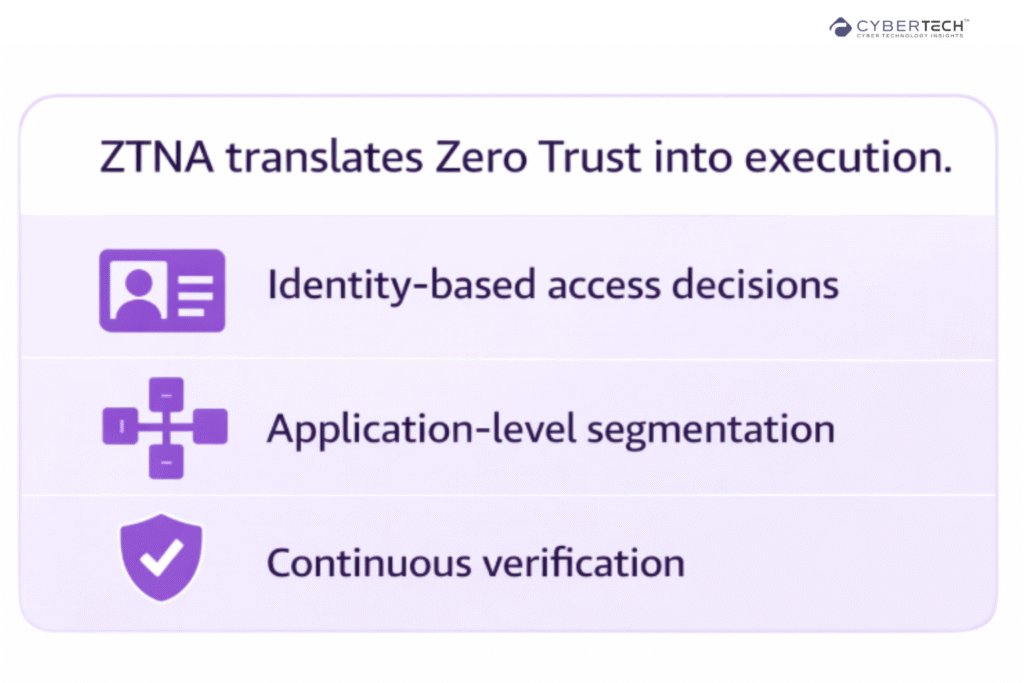The width and height of the screenshot is (1024, 683).
Task: Select the top node of the segmentation icon
Action: coord(165,394)
